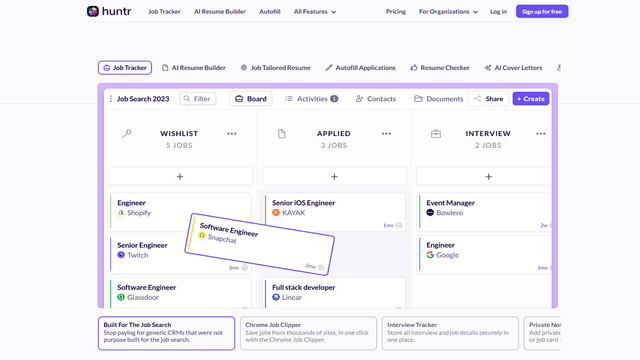Switch to the AI Resume Builder feature tab
This screenshot has width=640, height=360.
click(194, 68)
